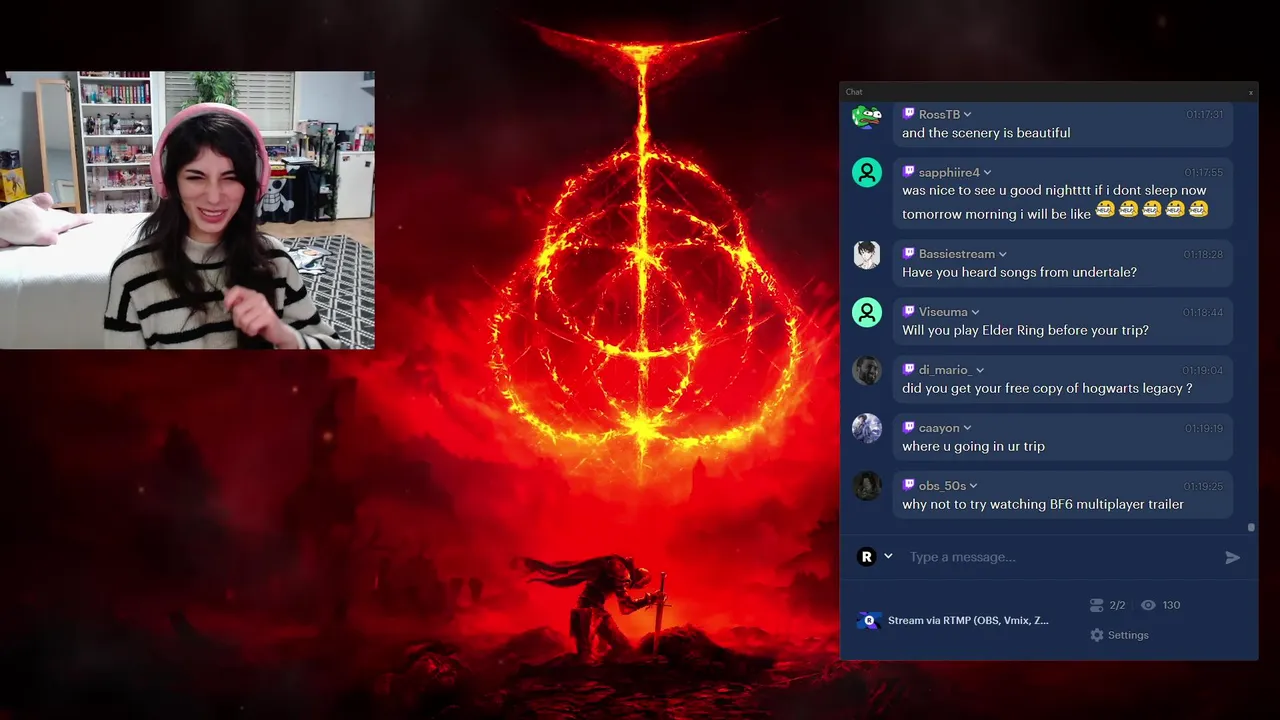Image resolution: width=1280 pixels, height=720 pixels.
Task: Expand di_mario_ username dropdown chevron
Action: pyautogui.click(x=979, y=371)
